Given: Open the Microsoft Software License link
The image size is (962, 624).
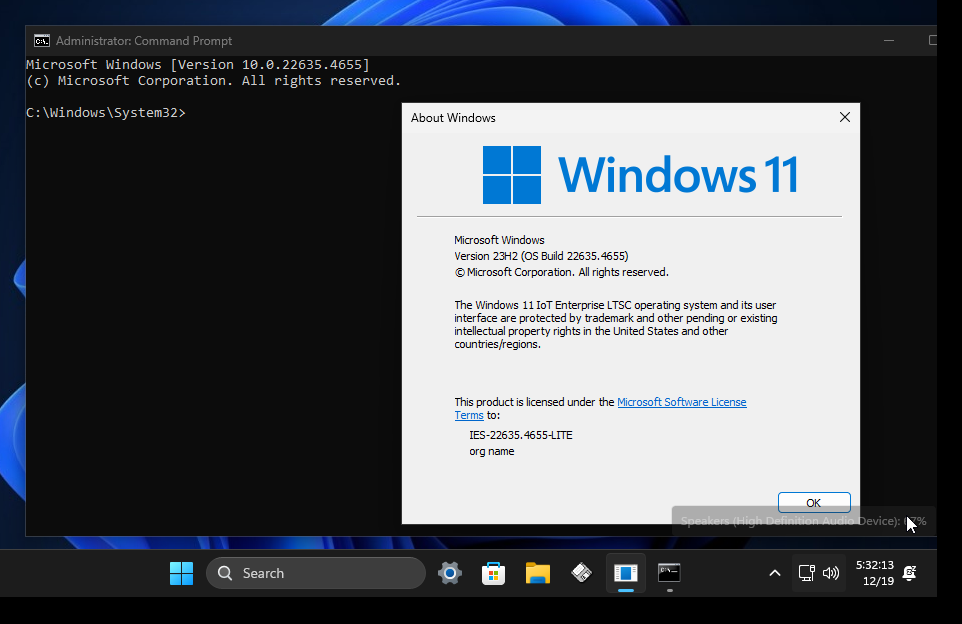Looking at the screenshot, I should coord(682,402).
